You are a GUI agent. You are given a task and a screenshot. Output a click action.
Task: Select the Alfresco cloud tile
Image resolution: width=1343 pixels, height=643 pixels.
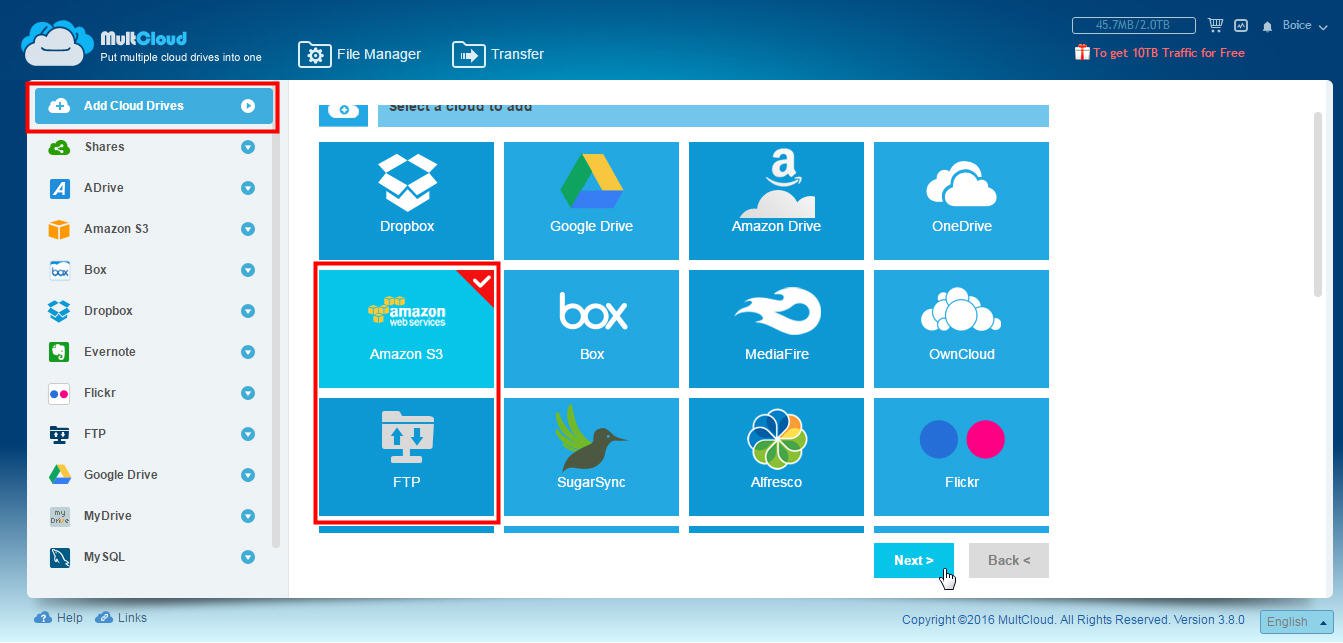pyautogui.click(x=776, y=457)
